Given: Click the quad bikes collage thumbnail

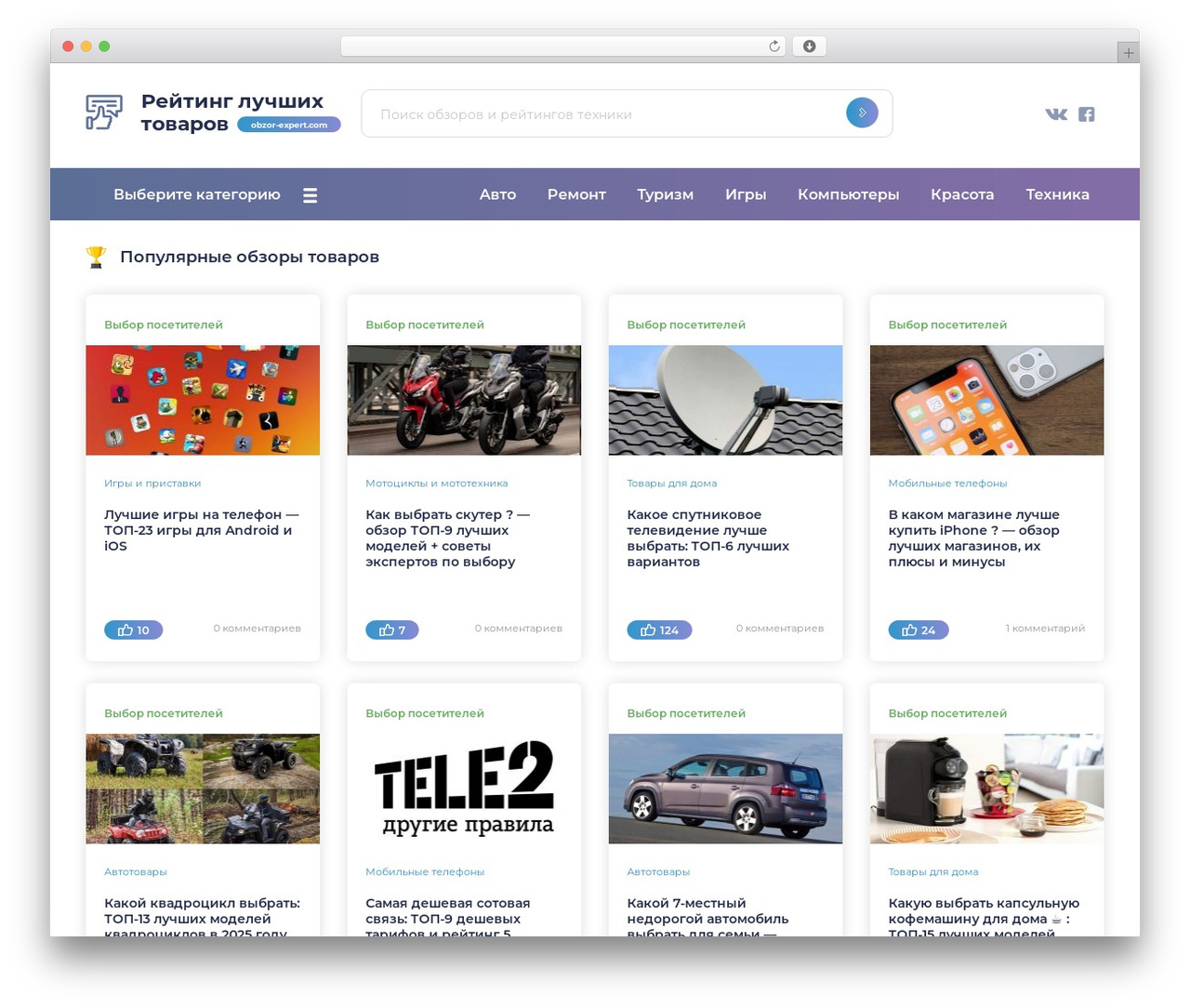Looking at the screenshot, I should point(203,789).
